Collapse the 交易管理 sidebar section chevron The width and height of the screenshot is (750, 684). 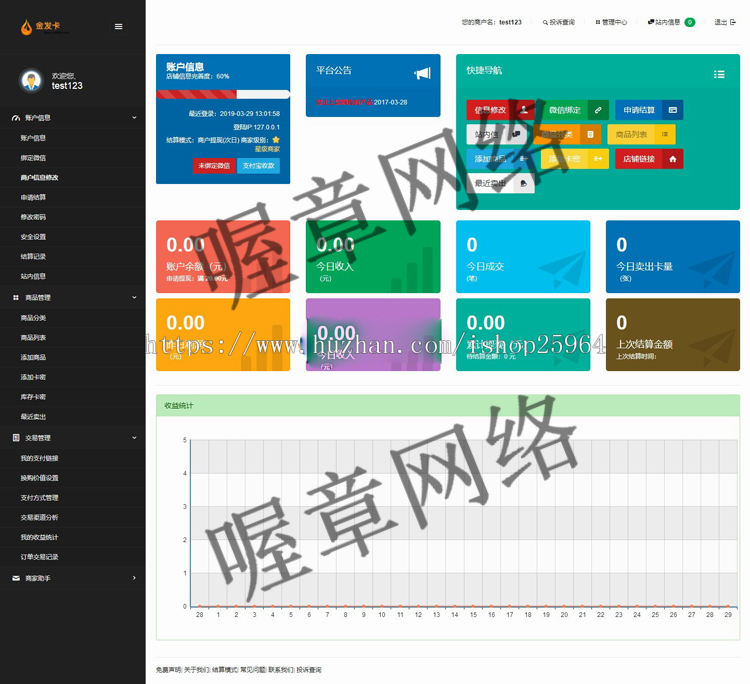tap(134, 437)
